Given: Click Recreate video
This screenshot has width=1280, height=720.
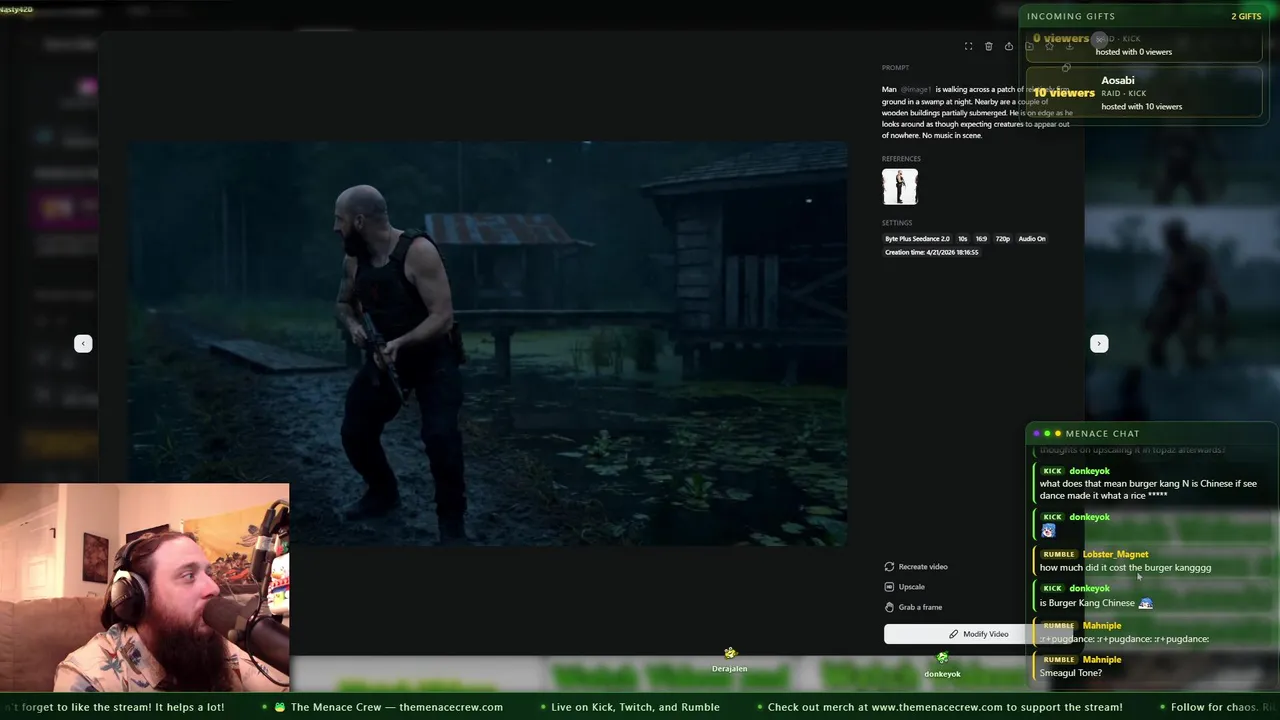Looking at the screenshot, I should click(916, 567).
